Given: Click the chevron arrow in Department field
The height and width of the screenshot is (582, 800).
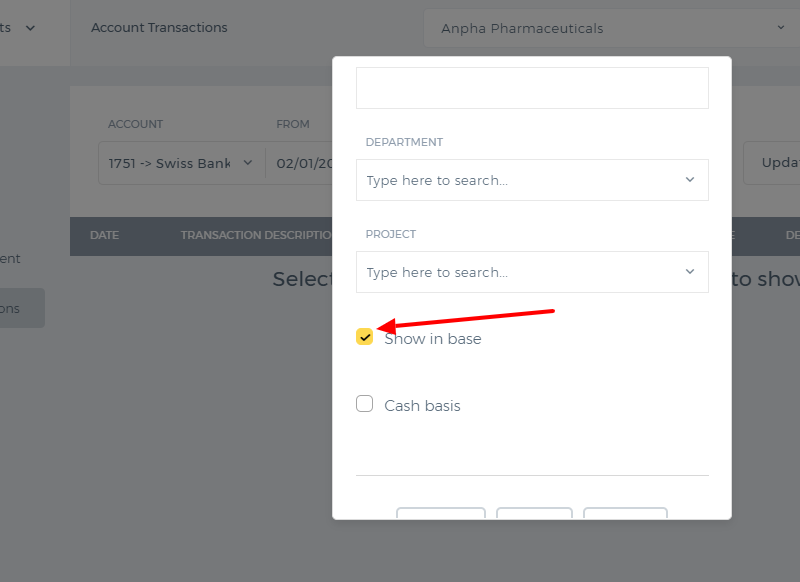Looking at the screenshot, I should click(690, 180).
